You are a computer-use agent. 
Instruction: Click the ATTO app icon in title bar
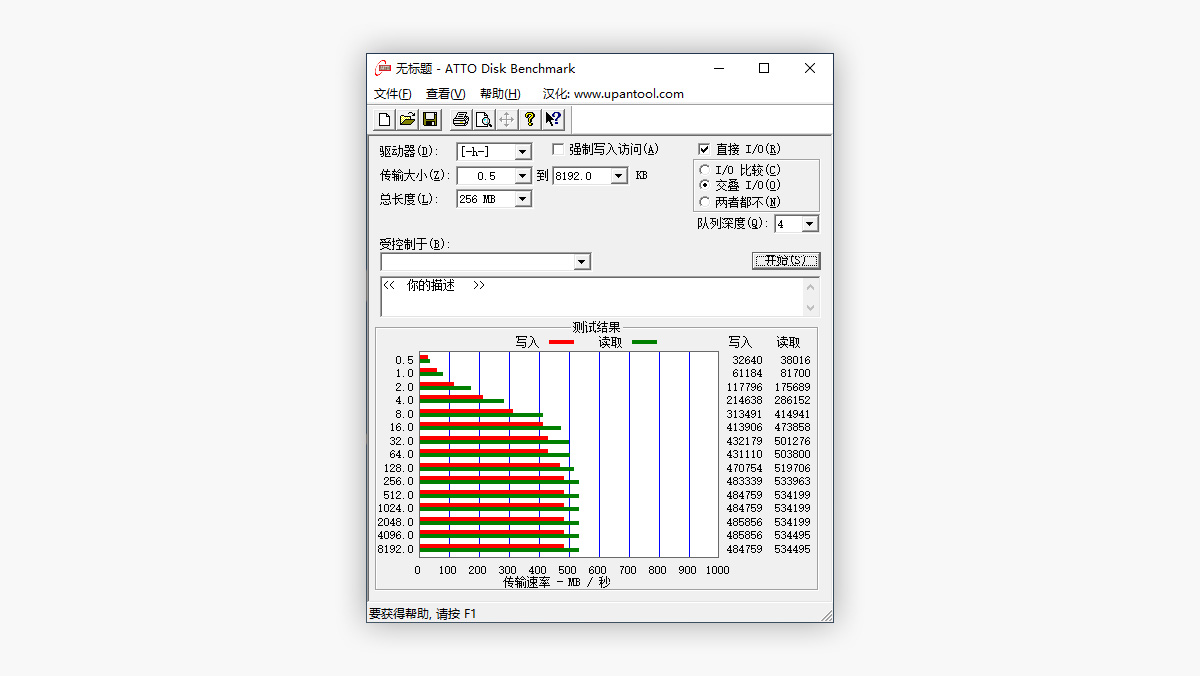tap(383, 69)
